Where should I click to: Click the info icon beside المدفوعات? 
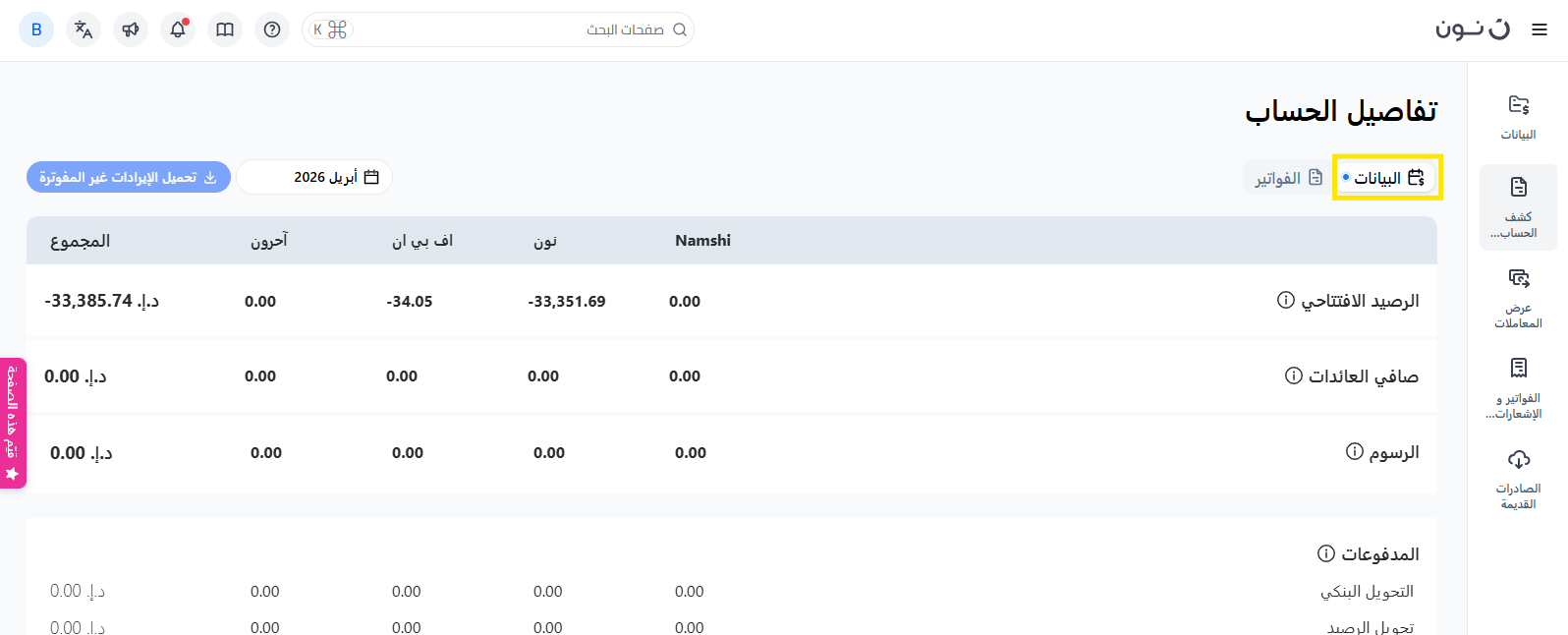(1326, 553)
